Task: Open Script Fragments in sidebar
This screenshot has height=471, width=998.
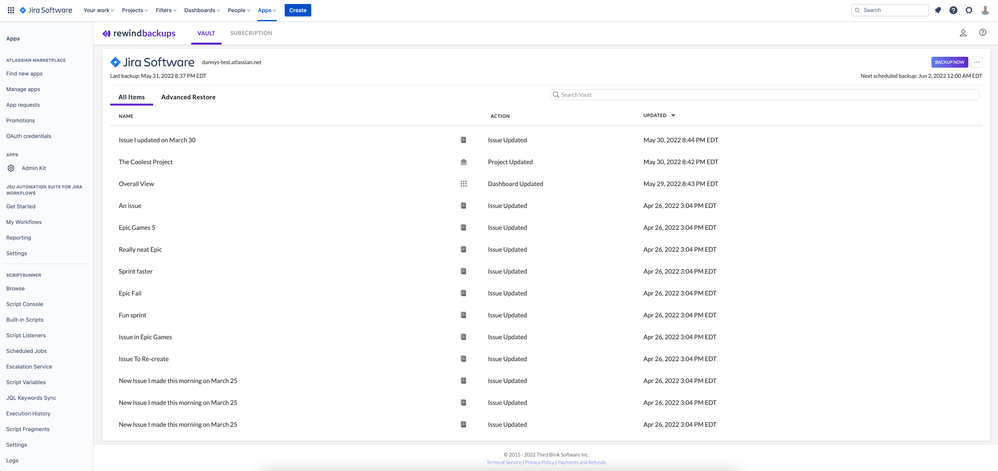Action: [27, 429]
